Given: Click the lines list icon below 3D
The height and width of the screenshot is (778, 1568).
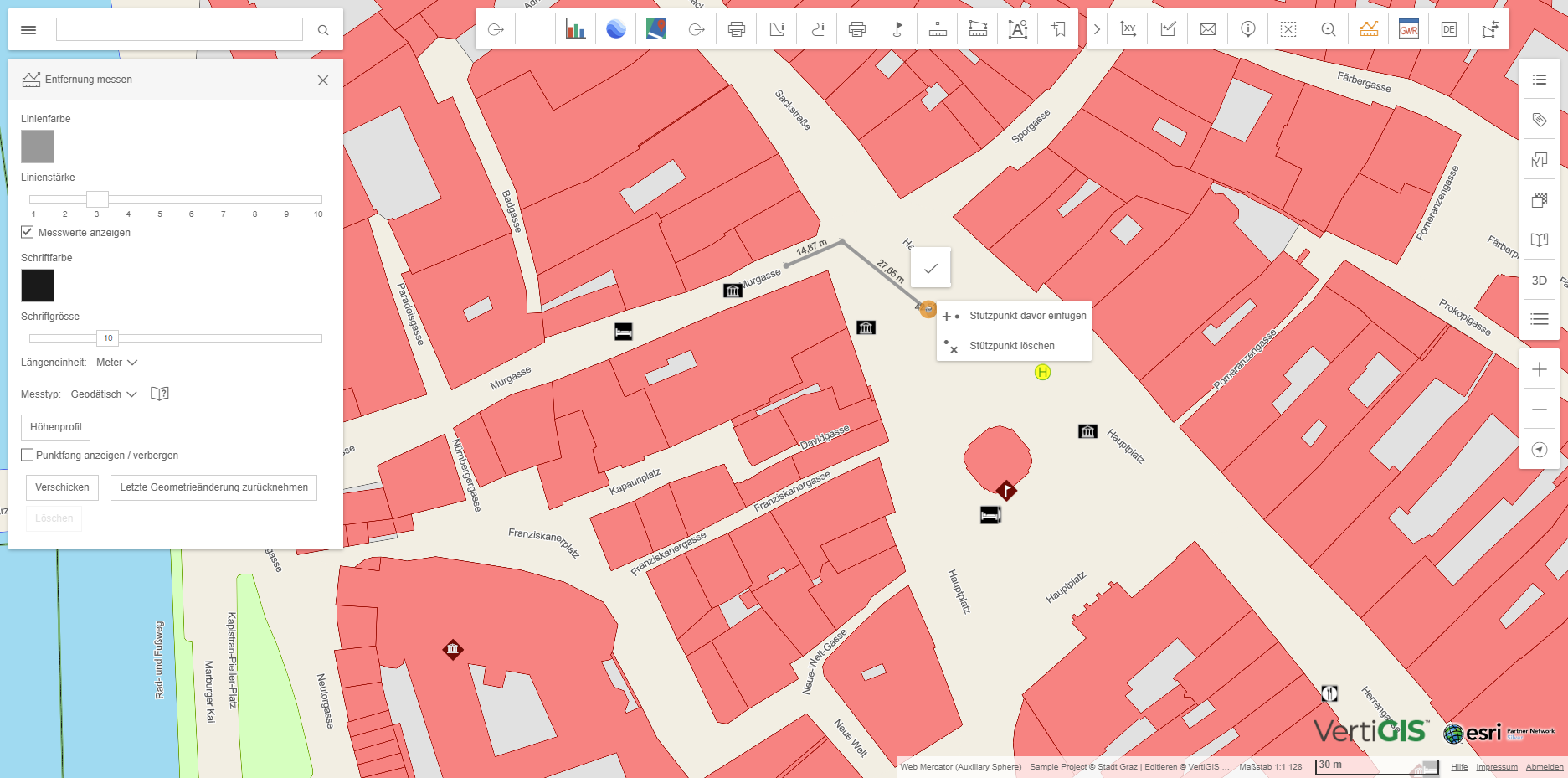Looking at the screenshot, I should pos(1540,319).
